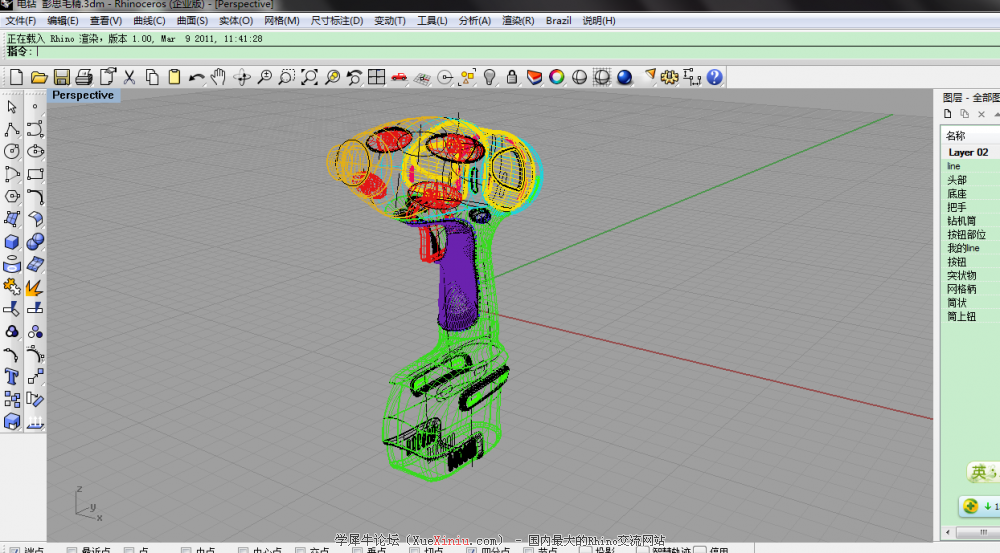Click the new layer icon in layers panel
Image resolution: width=1000 pixels, height=553 pixels.
948,114
